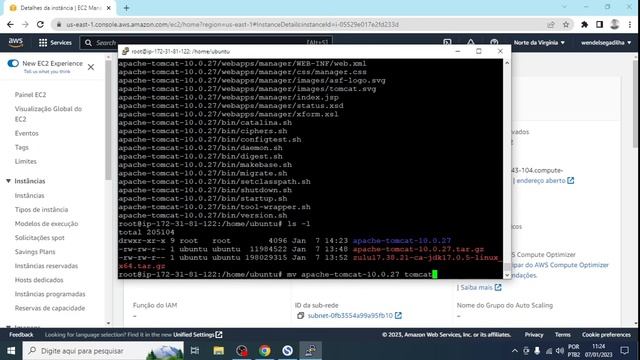The image size is (640, 360).
Task: Open Modelos de execução
Action: tap(46, 224)
